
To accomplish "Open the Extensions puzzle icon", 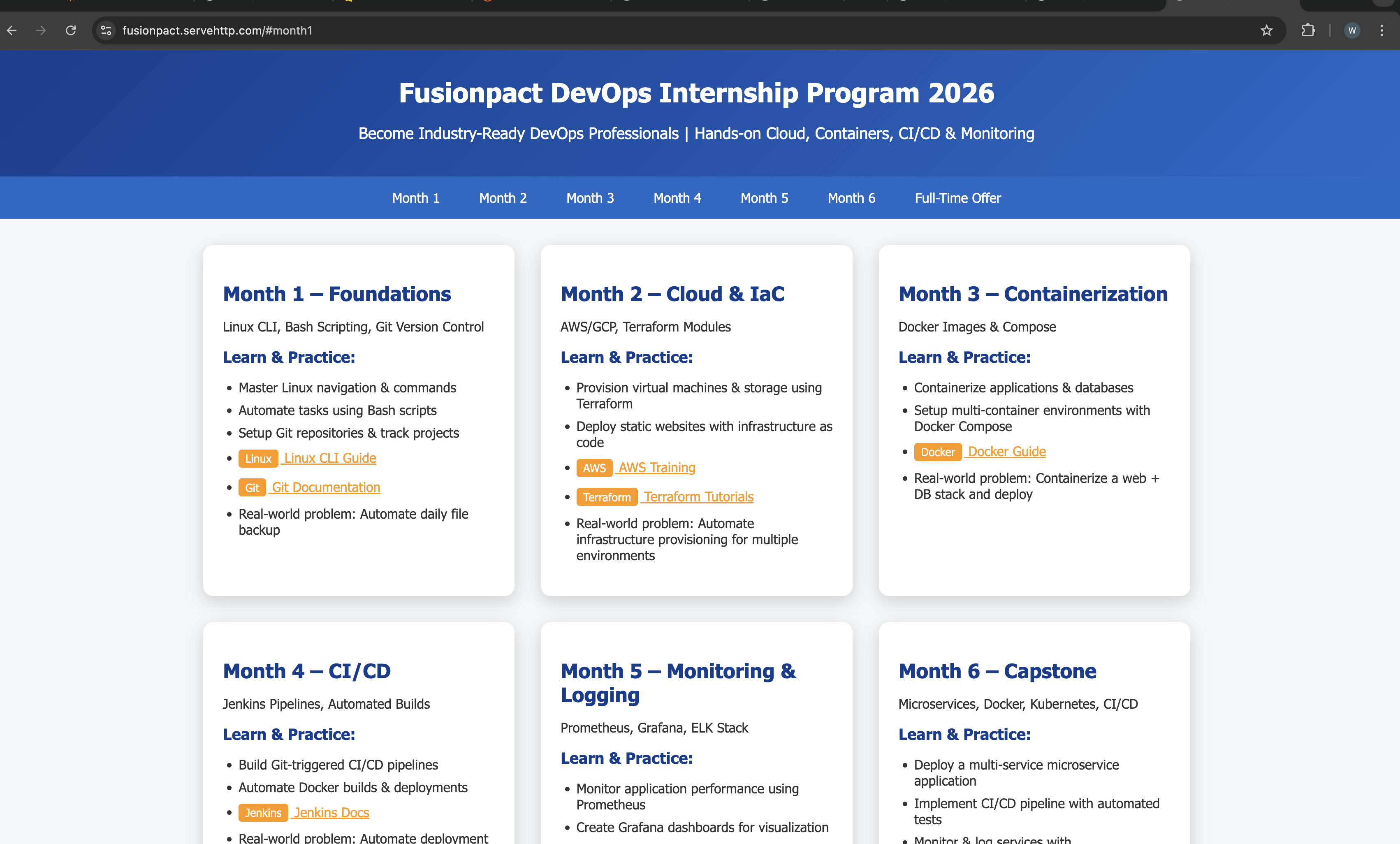I will pyautogui.click(x=1308, y=31).
